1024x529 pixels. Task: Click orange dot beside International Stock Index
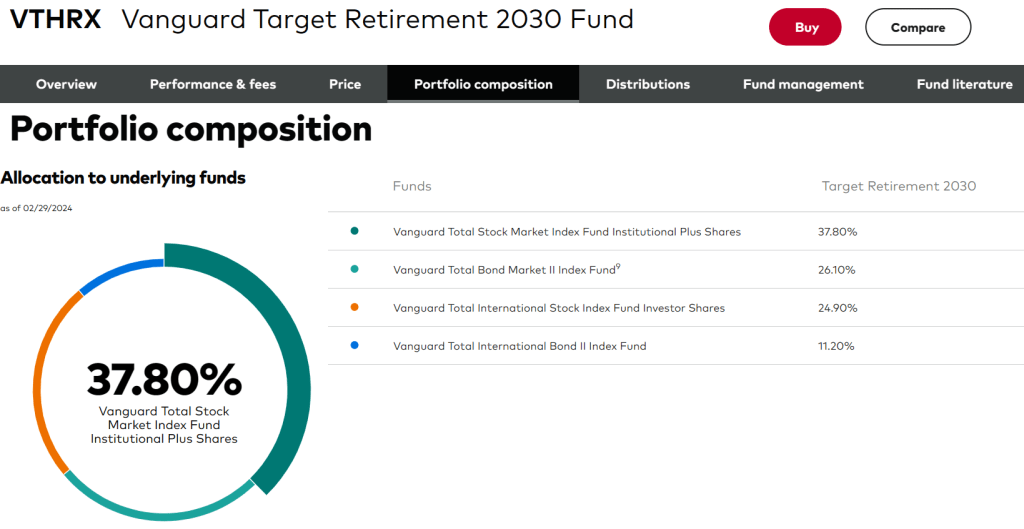[355, 308]
